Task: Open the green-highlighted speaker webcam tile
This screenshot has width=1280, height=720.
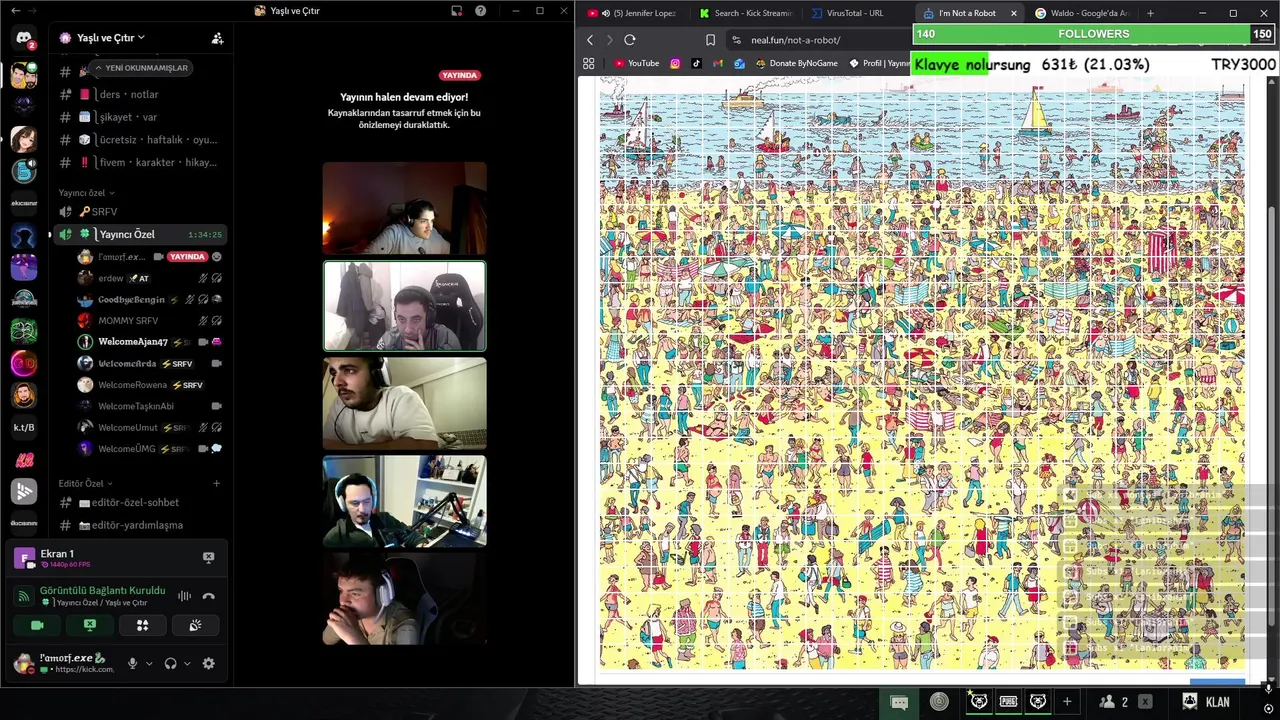Action: coord(404,306)
